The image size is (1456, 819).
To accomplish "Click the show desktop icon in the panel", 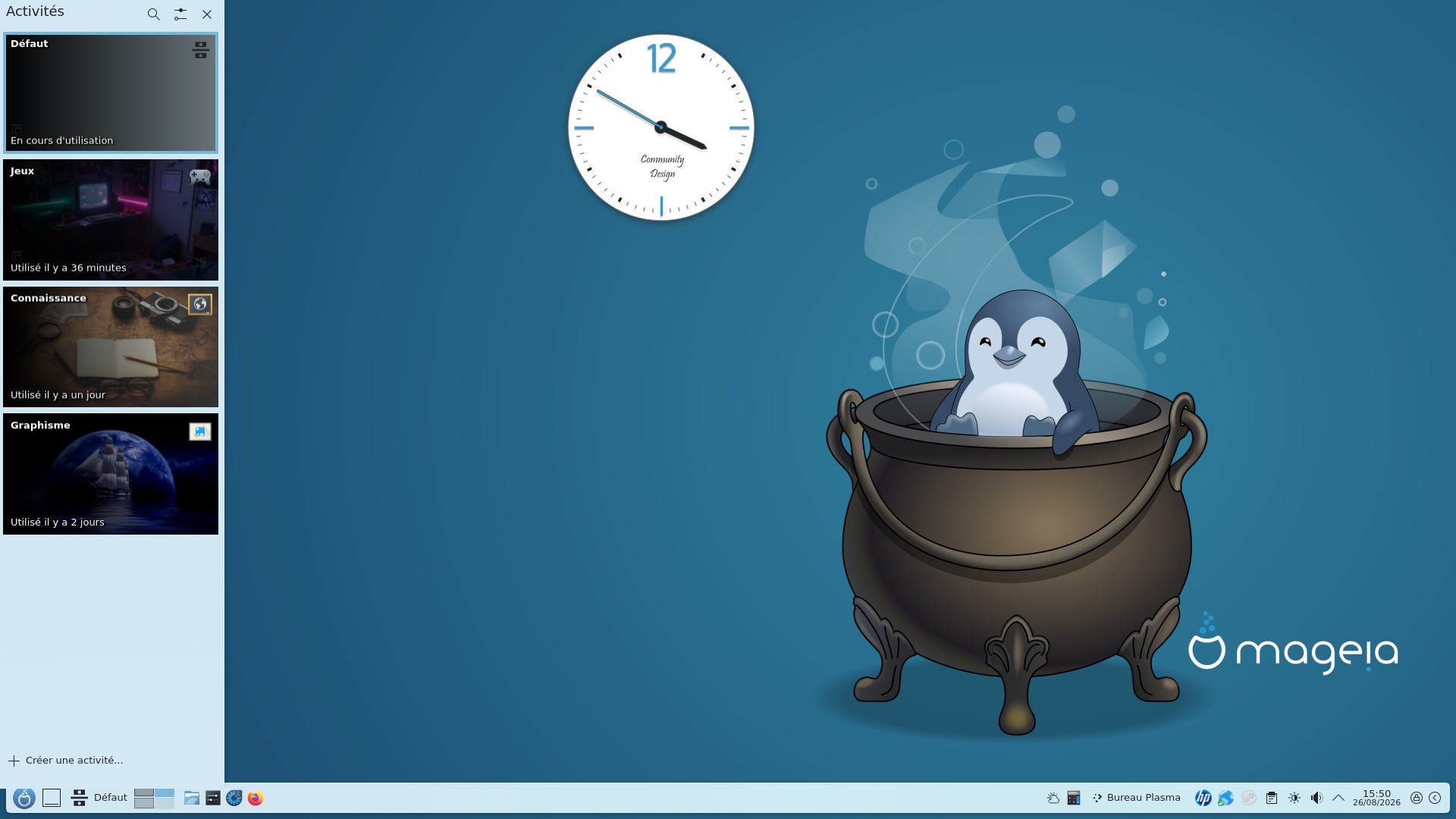I will [x=52, y=798].
